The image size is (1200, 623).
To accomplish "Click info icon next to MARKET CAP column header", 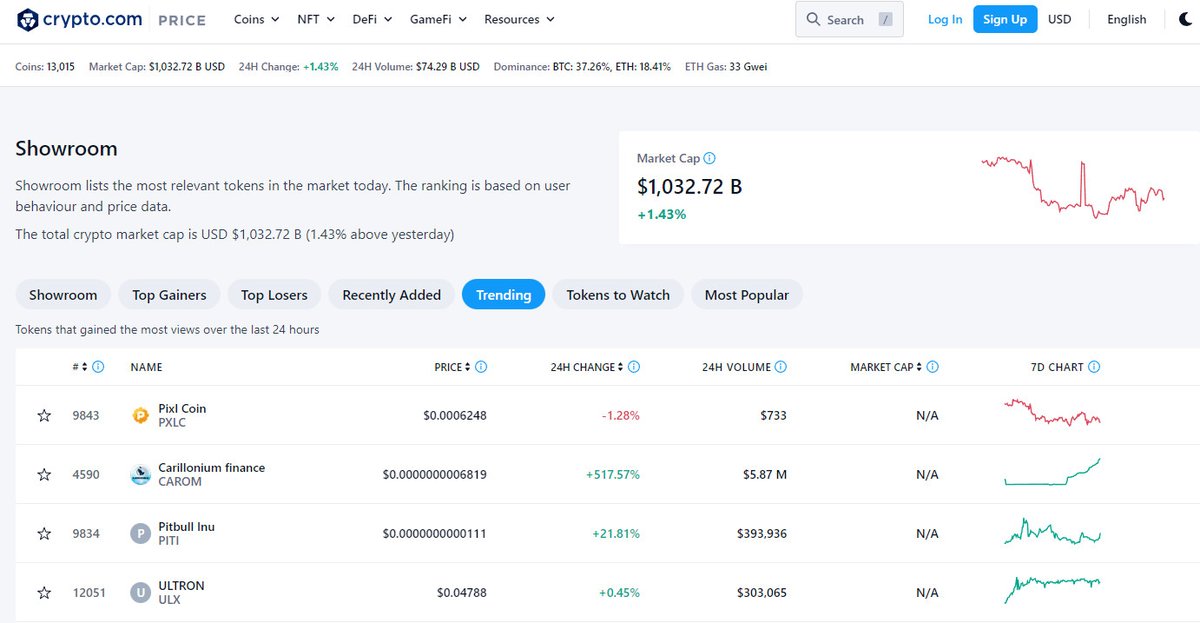I will pyautogui.click(x=933, y=367).
